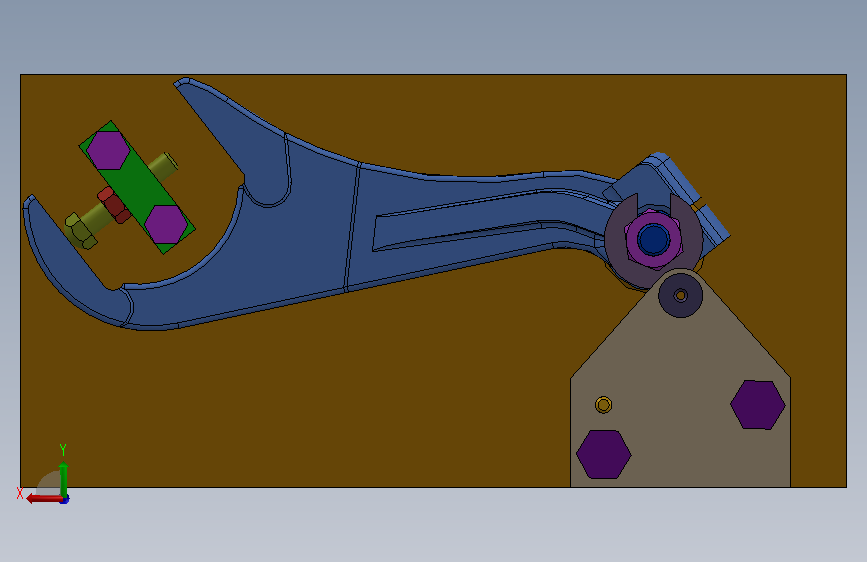867x562 pixels.
Task: Select the small gold pin on gray bracket
Action: pos(603,405)
